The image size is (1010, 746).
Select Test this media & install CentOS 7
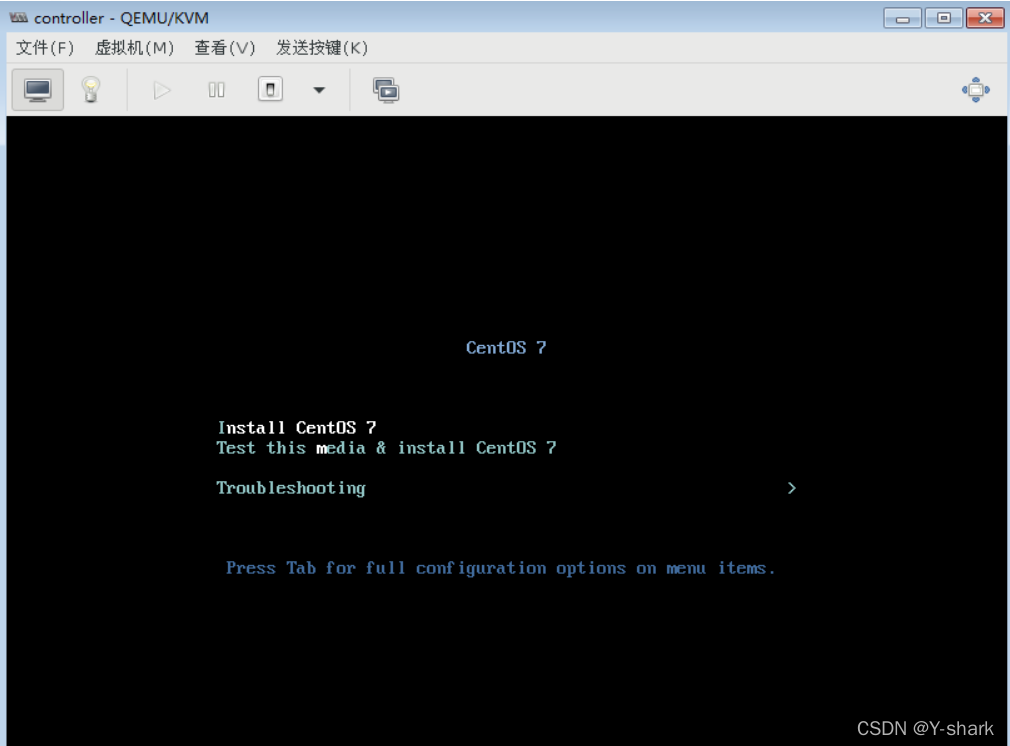point(384,447)
